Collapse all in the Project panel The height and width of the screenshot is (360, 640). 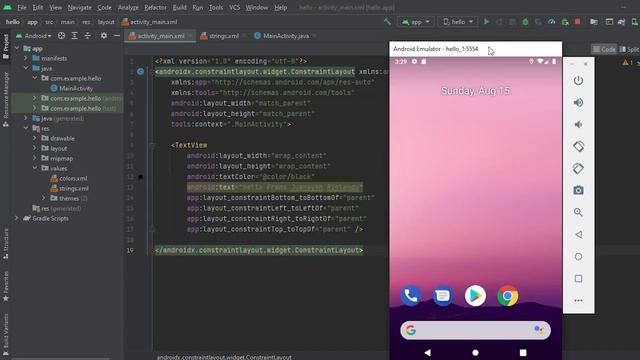click(x=87, y=36)
